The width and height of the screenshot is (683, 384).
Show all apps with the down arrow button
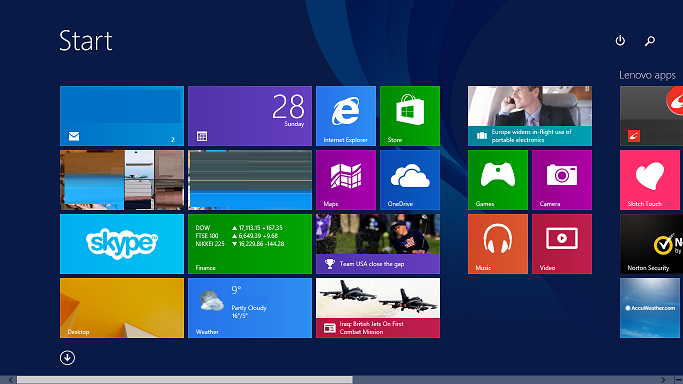68,358
